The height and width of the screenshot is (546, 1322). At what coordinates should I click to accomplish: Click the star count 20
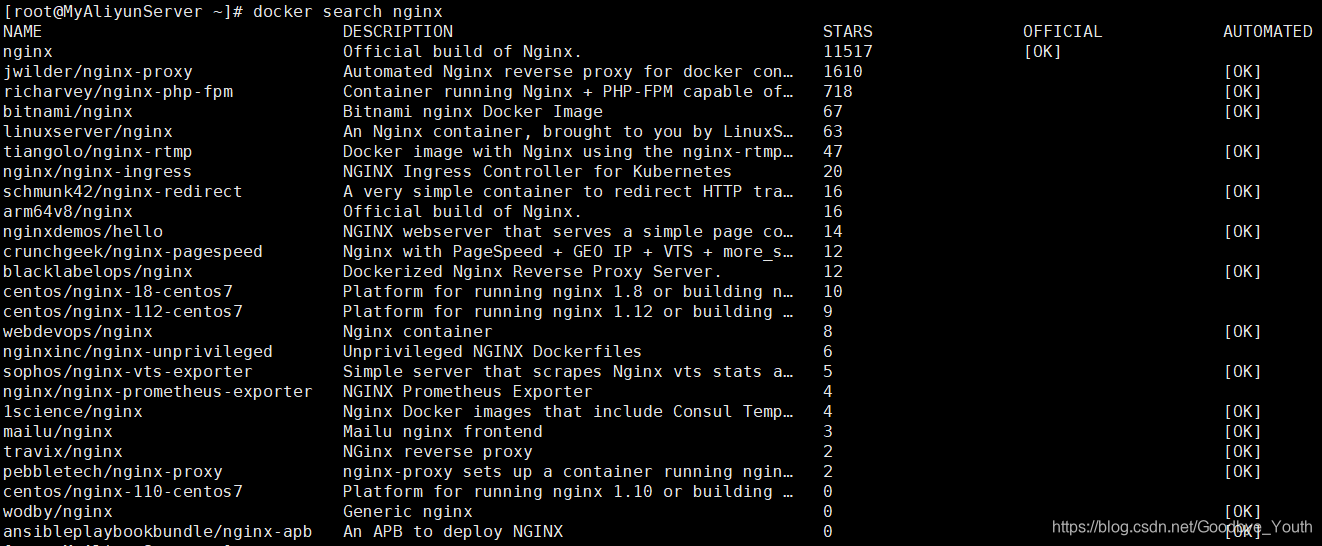[x=833, y=171]
